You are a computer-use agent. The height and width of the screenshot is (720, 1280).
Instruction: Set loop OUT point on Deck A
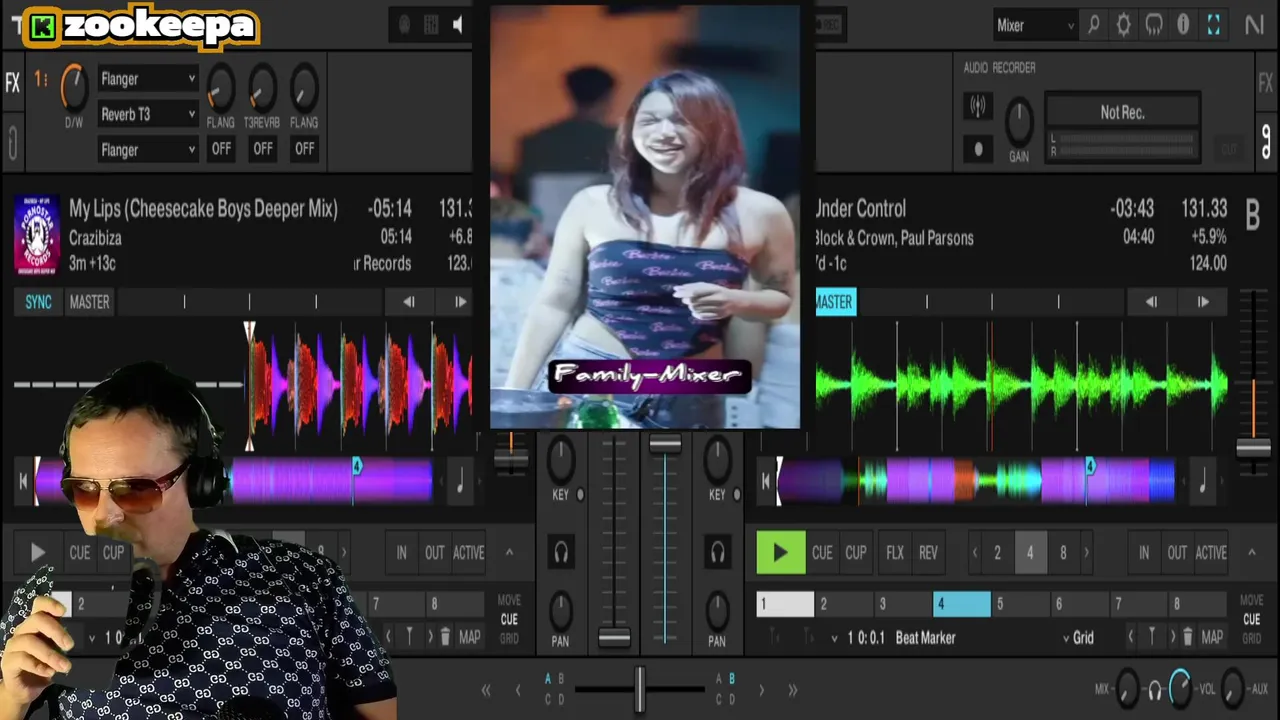434,553
